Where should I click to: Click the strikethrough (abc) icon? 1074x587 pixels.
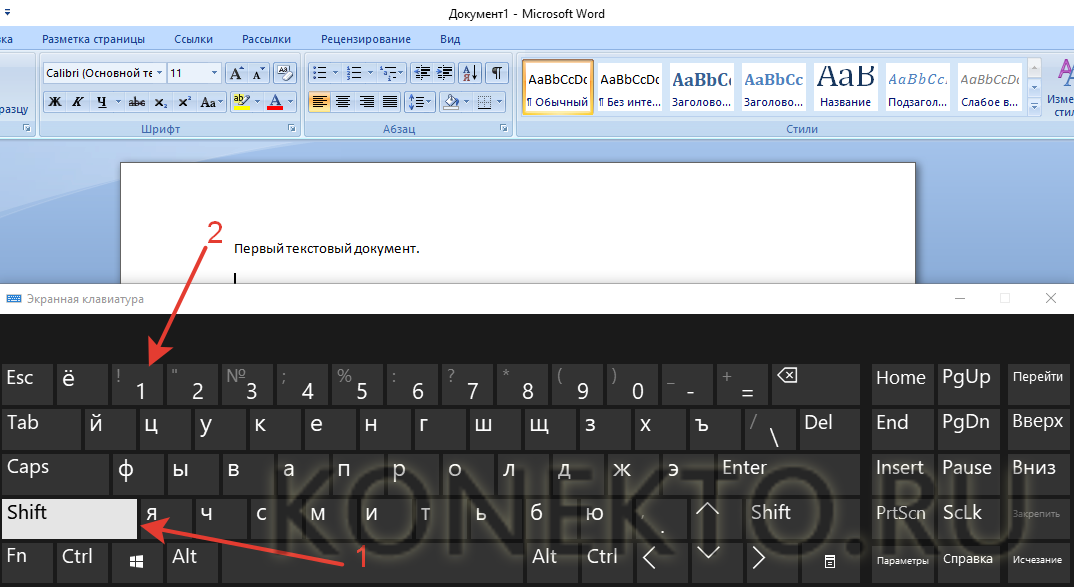pyautogui.click(x=137, y=102)
